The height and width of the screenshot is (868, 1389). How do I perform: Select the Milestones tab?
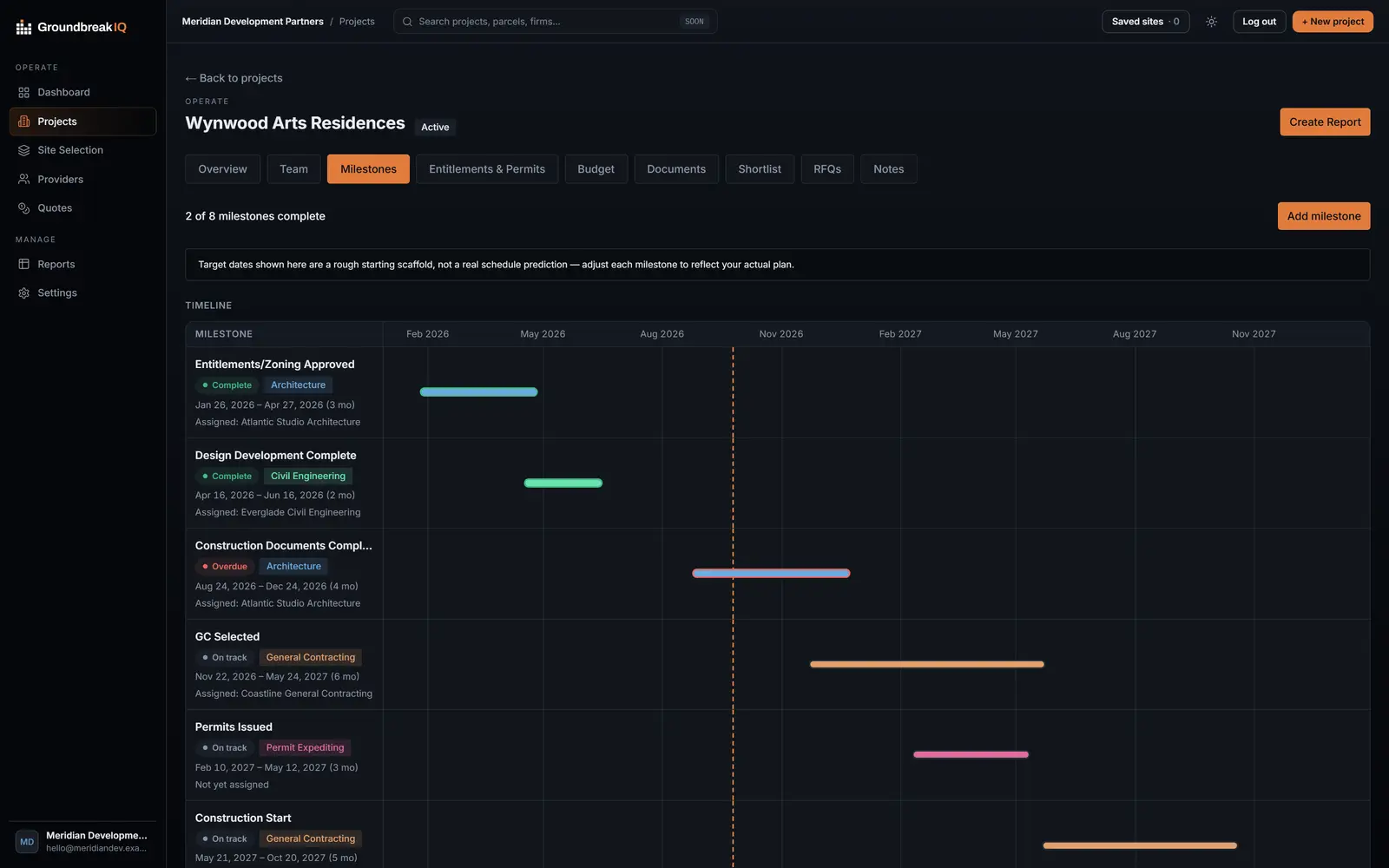368,169
